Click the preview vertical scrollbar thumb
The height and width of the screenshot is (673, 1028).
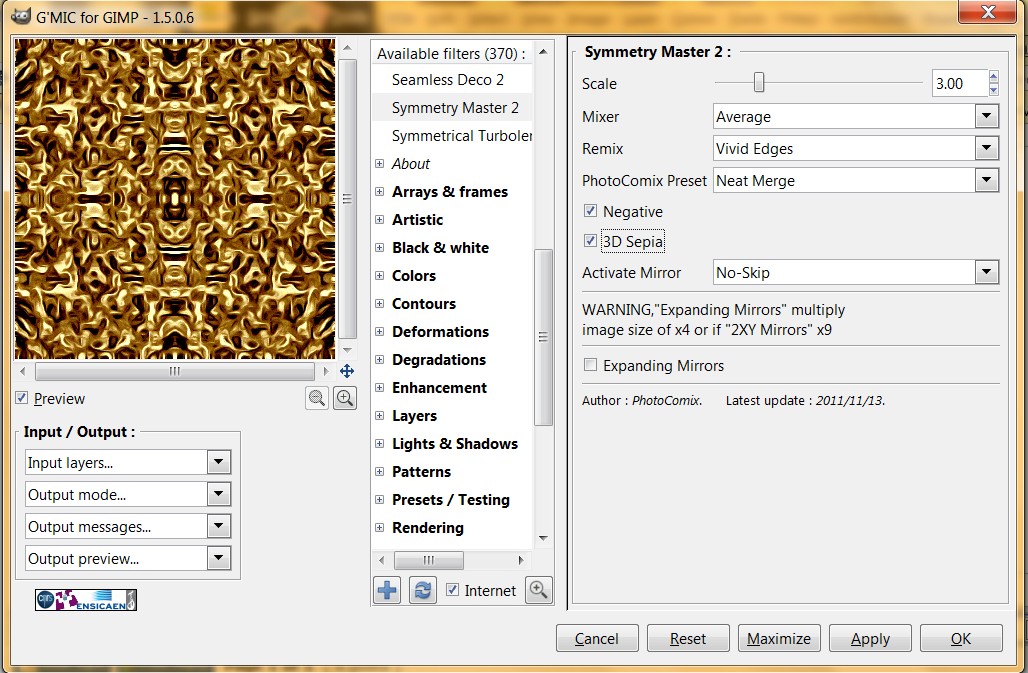347,199
